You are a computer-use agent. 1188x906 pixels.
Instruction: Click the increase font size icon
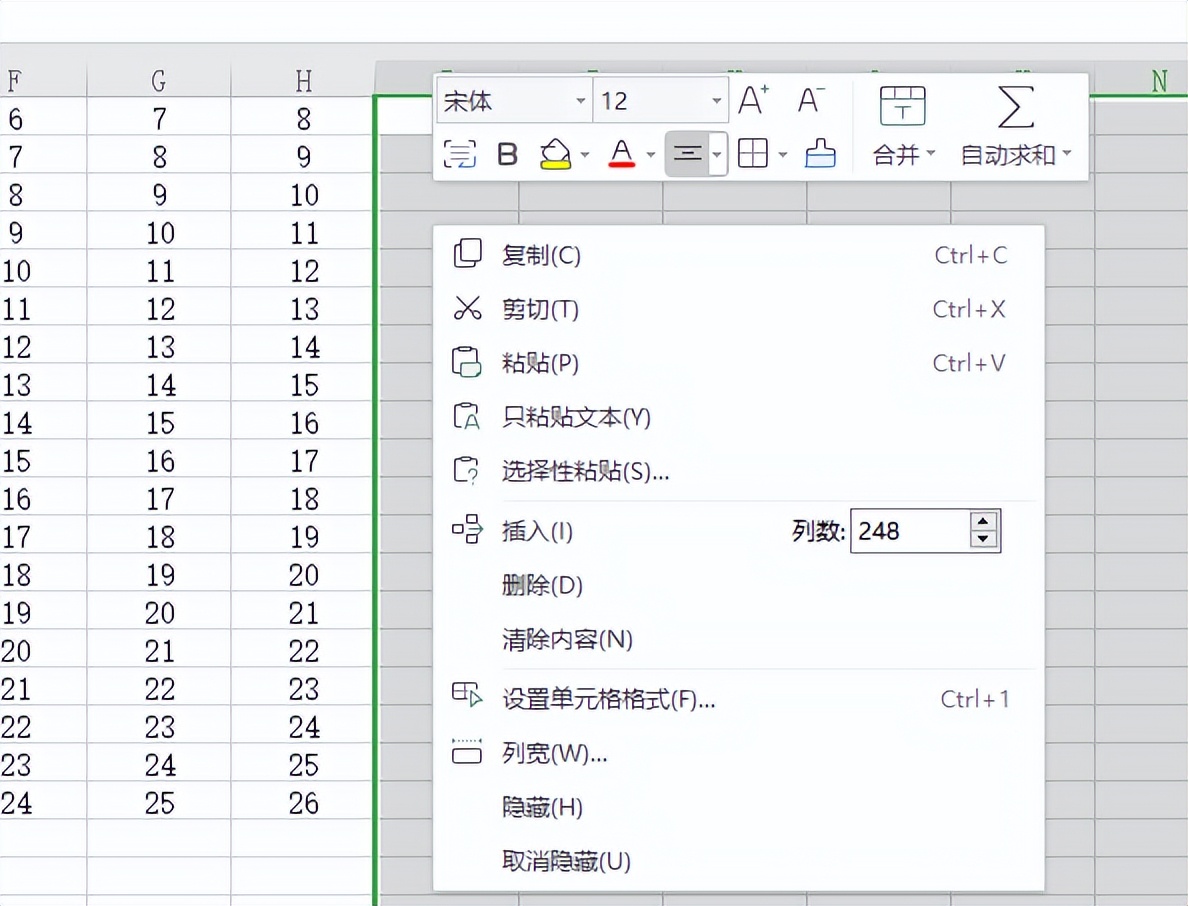click(x=753, y=100)
